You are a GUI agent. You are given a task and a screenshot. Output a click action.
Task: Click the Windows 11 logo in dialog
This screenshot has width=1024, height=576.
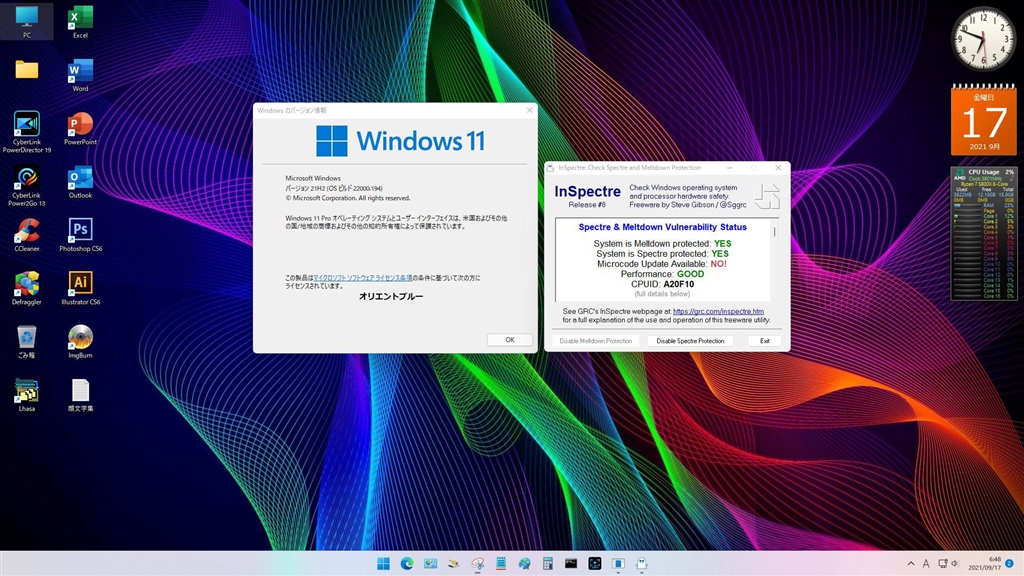pos(400,141)
